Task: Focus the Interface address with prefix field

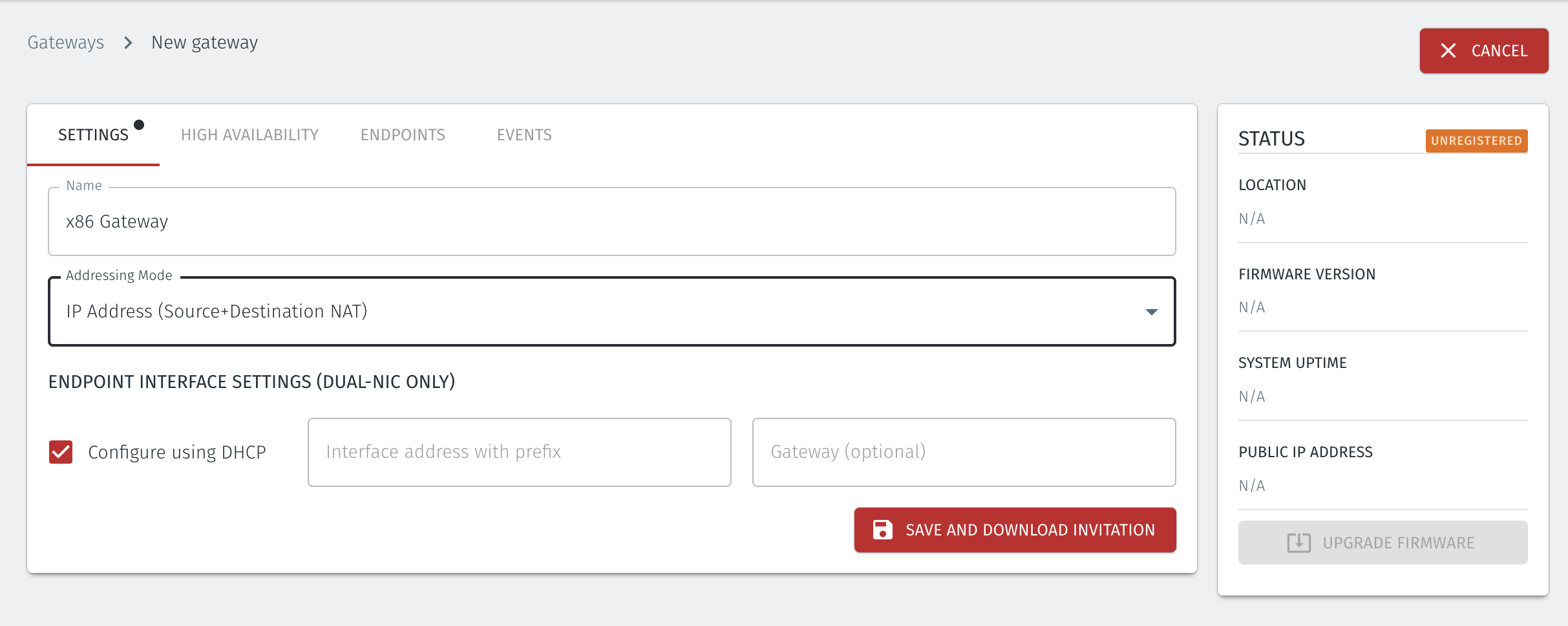Action: click(x=520, y=452)
